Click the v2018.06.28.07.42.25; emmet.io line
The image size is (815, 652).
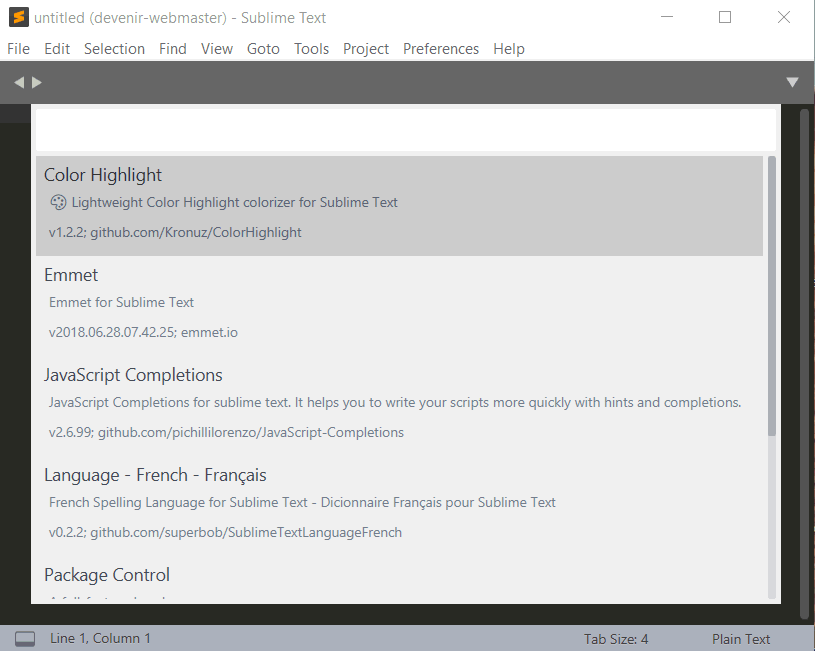[143, 332]
